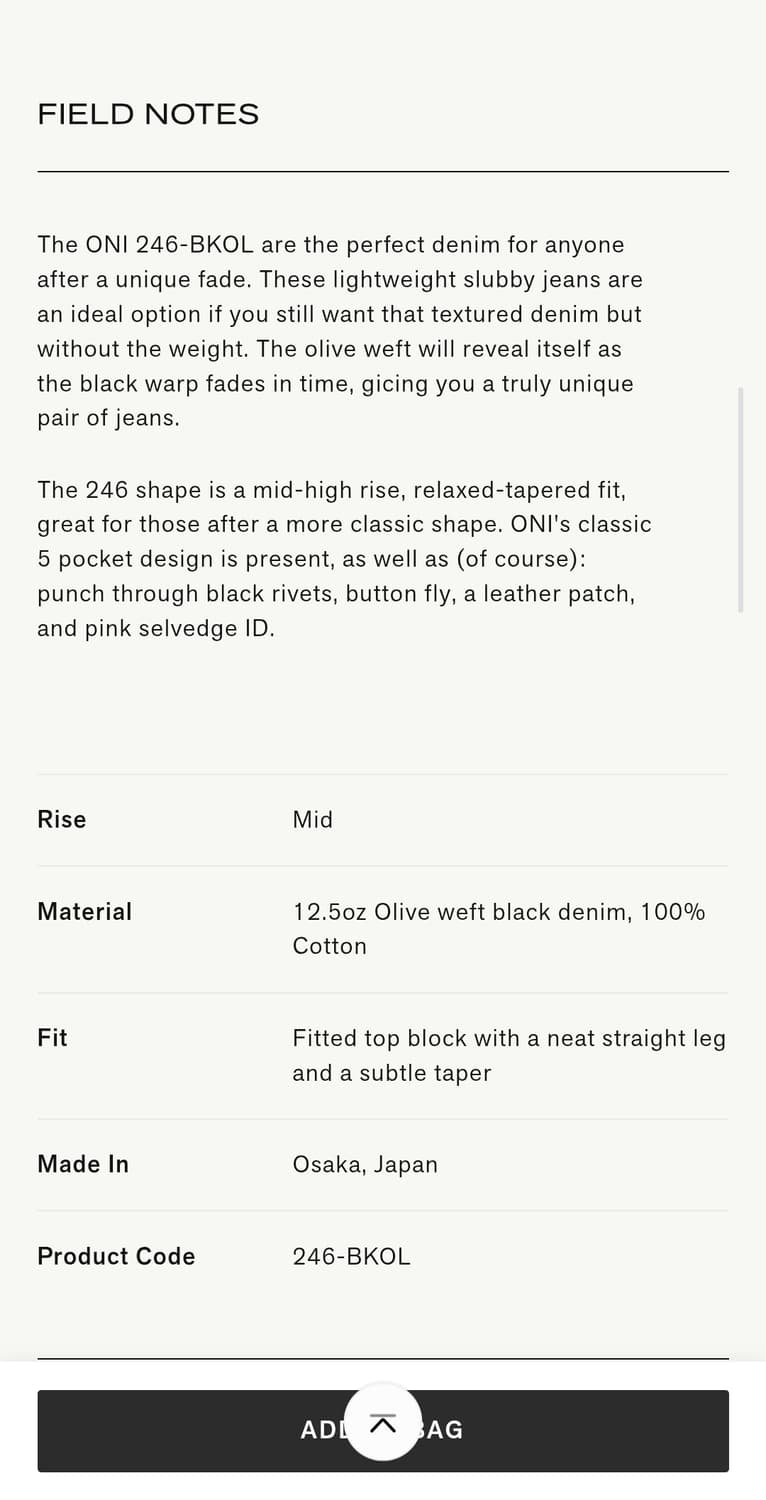Collapse the Fit description row
The height and width of the screenshot is (1500, 766).
pos(383,1055)
